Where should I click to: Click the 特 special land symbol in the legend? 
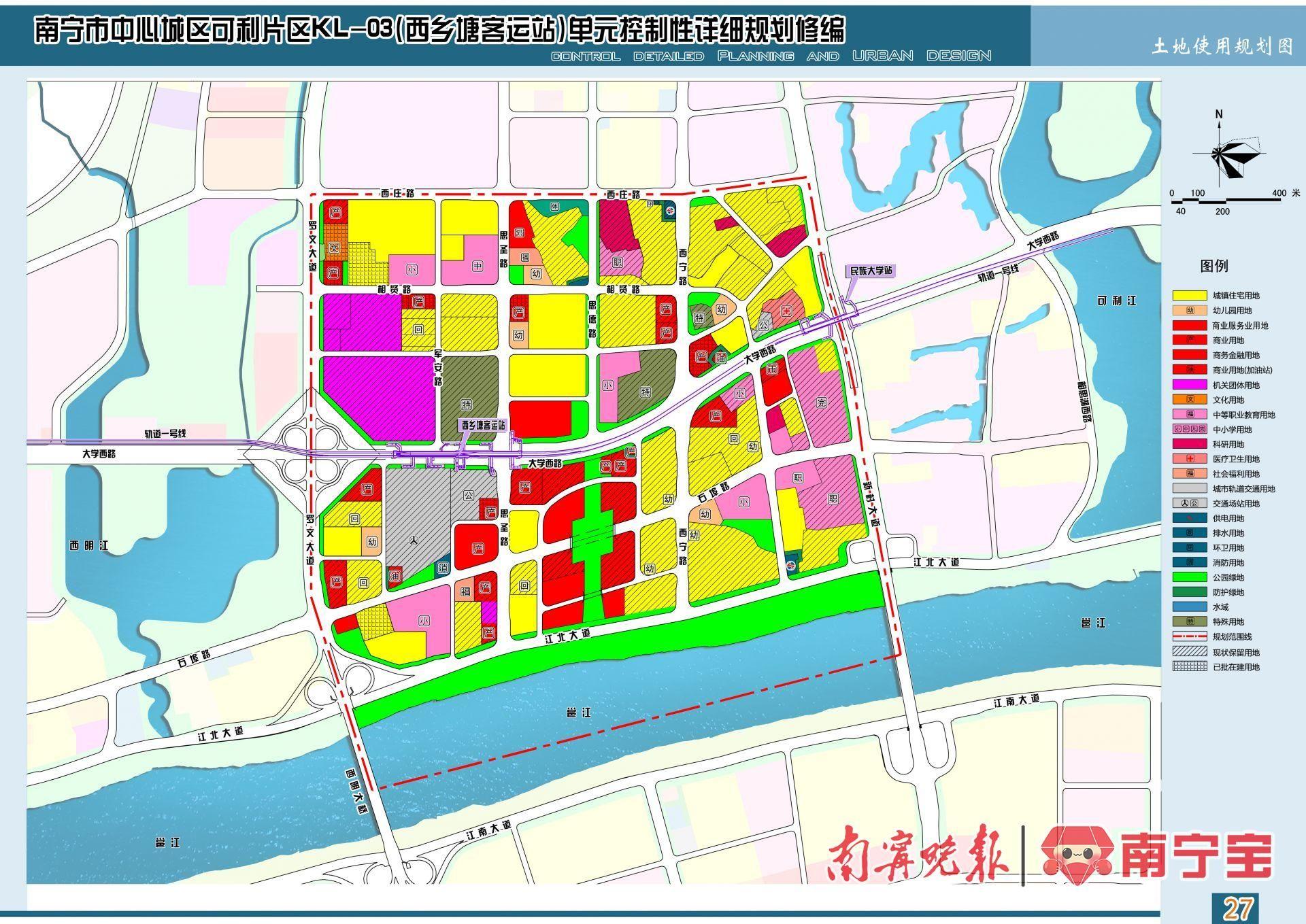point(1190,621)
